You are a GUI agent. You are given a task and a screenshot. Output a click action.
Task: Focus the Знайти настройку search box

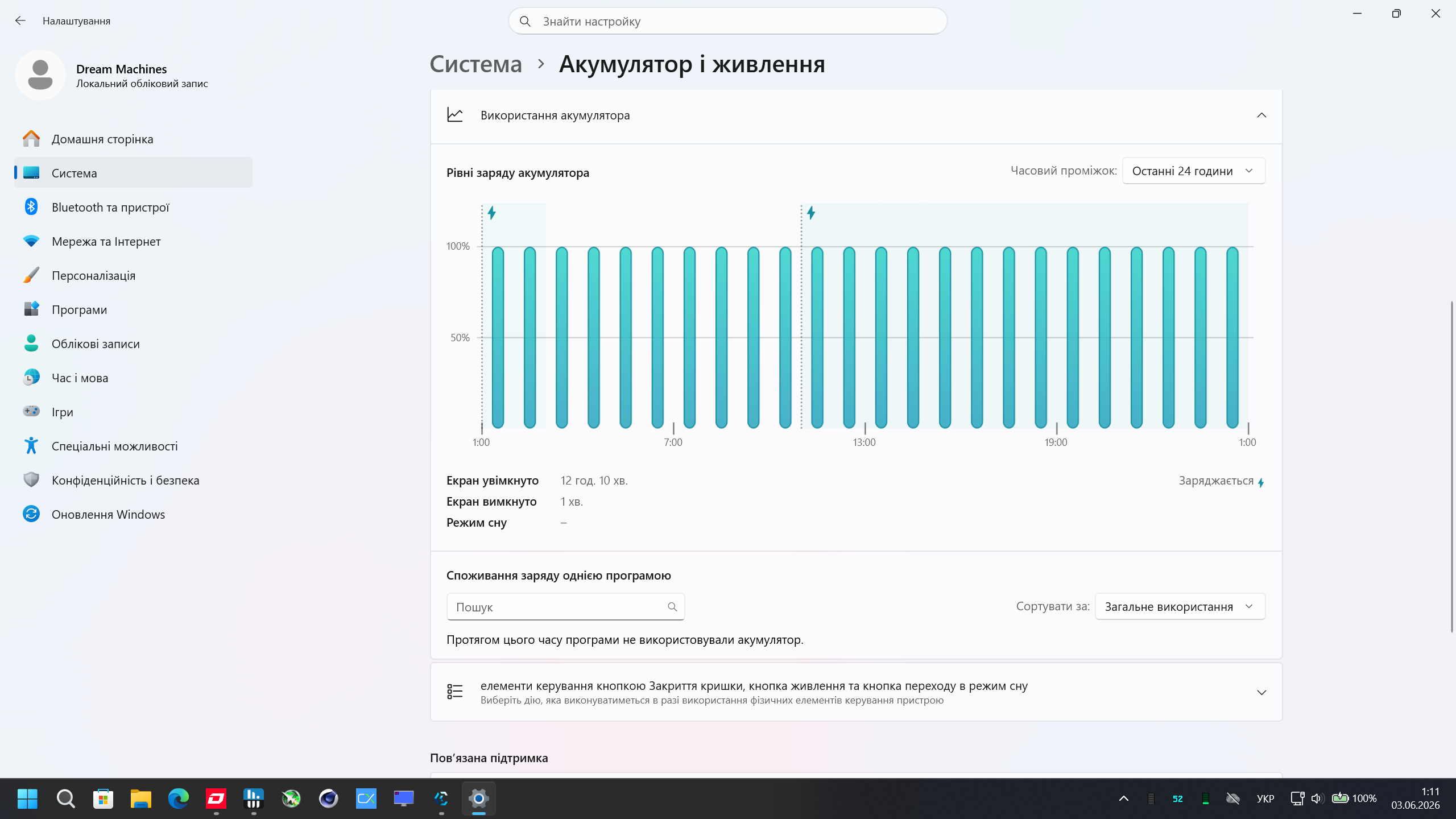[727, 21]
